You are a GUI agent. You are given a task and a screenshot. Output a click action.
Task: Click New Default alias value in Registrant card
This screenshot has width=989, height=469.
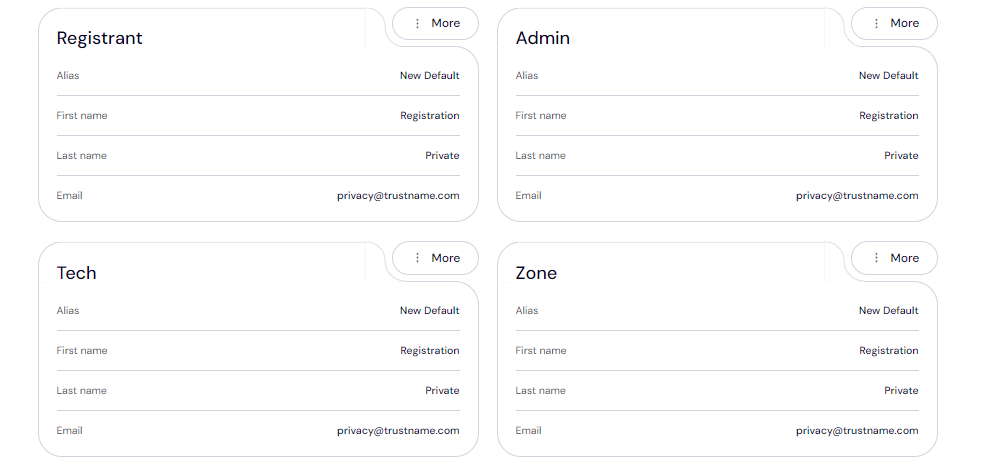tap(429, 76)
